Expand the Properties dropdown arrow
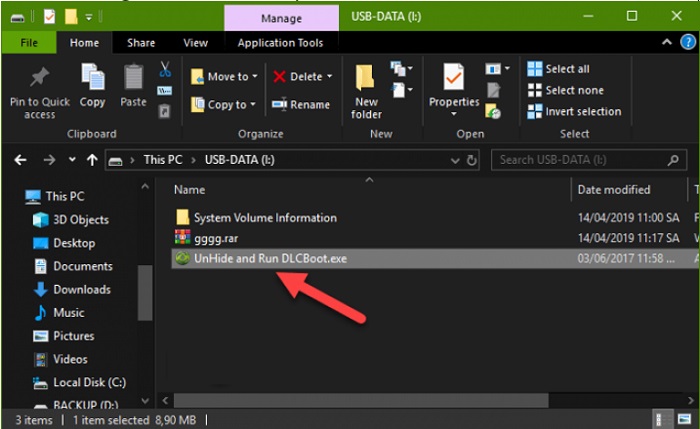Screen dimensions: 700x429 (454, 114)
